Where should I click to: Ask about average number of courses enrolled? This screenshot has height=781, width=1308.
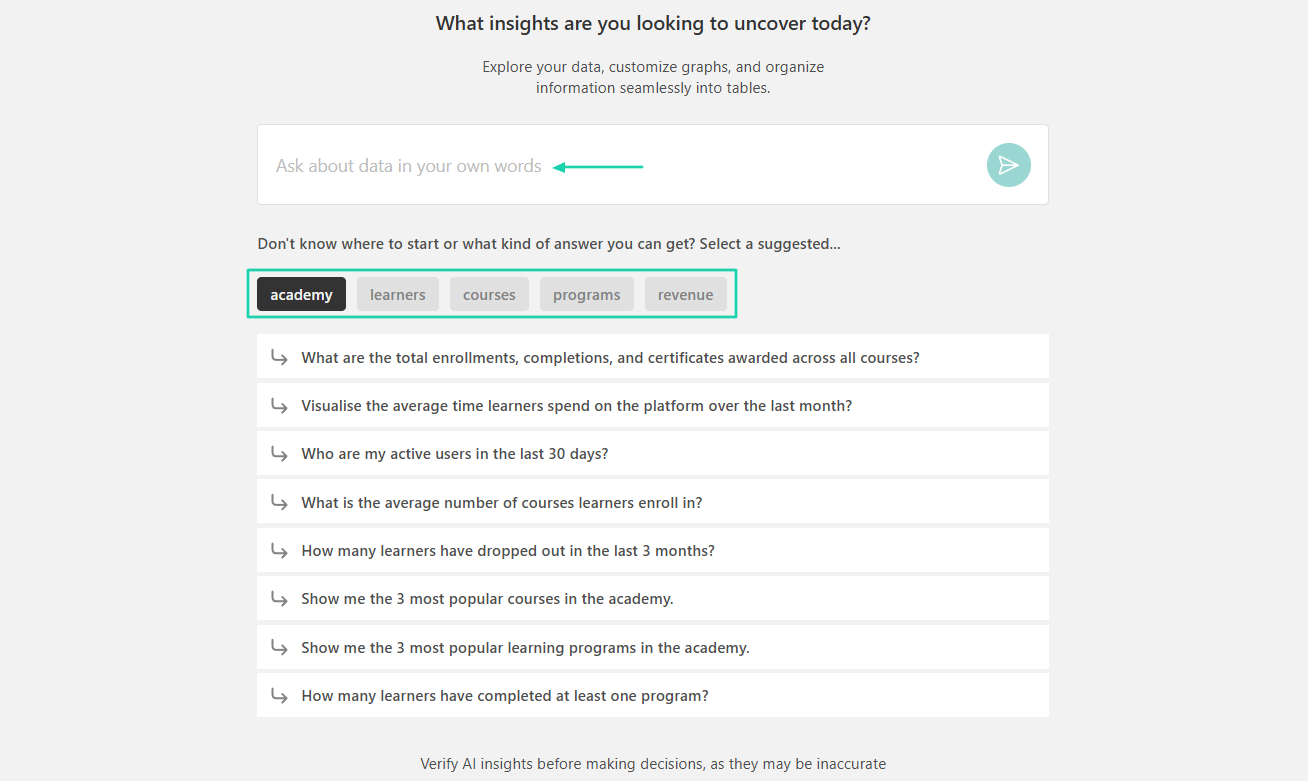653,502
